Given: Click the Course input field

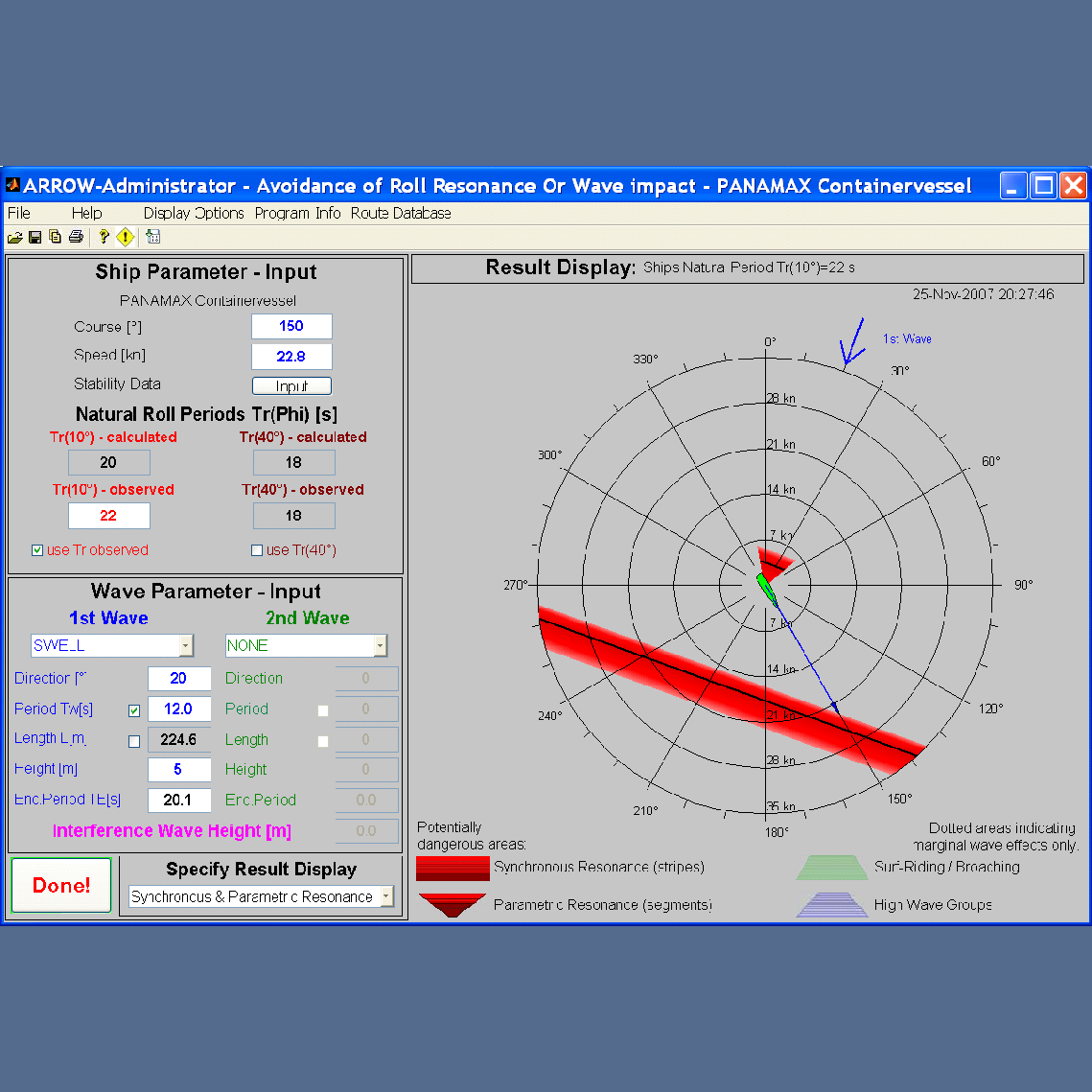Looking at the screenshot, I should tap(291, 326).
